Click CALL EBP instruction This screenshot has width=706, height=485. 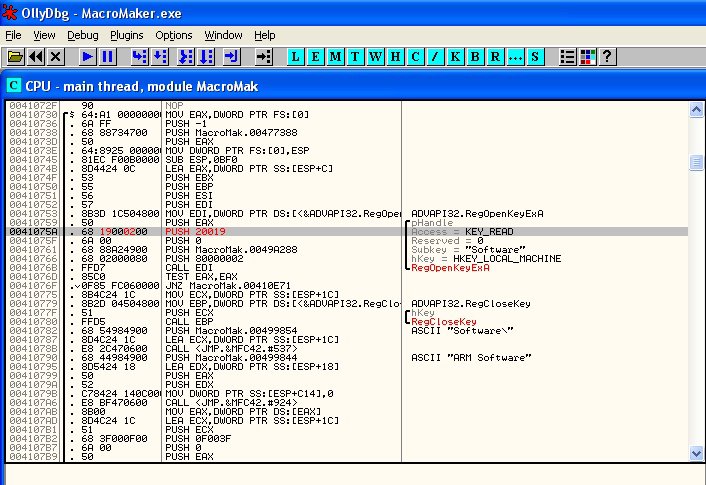tap(189, 322)
